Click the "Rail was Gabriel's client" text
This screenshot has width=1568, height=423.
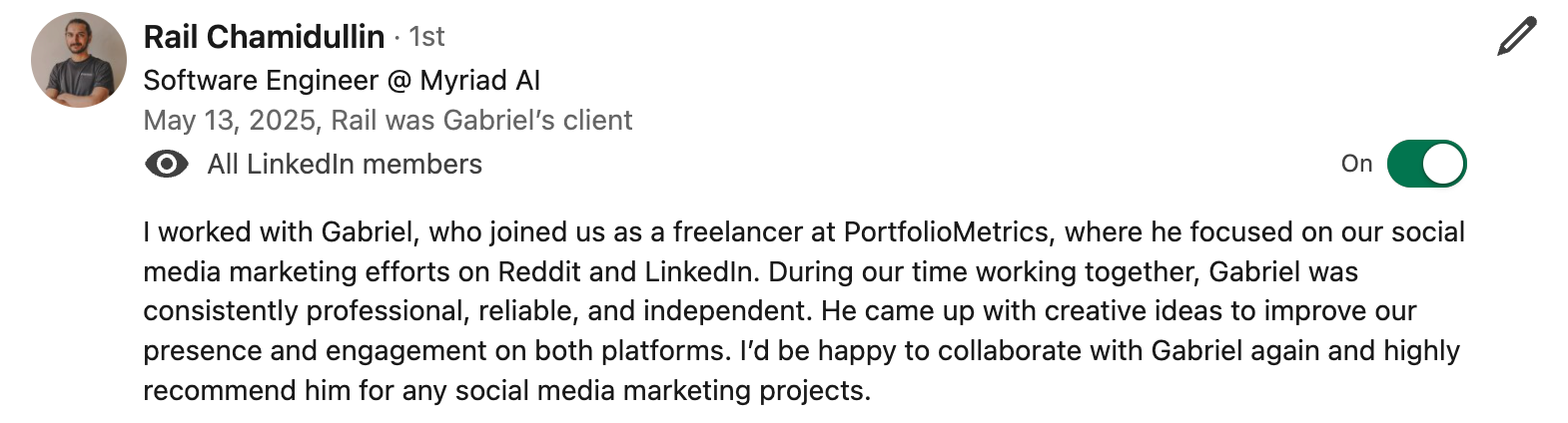click(x=481, y=121)
